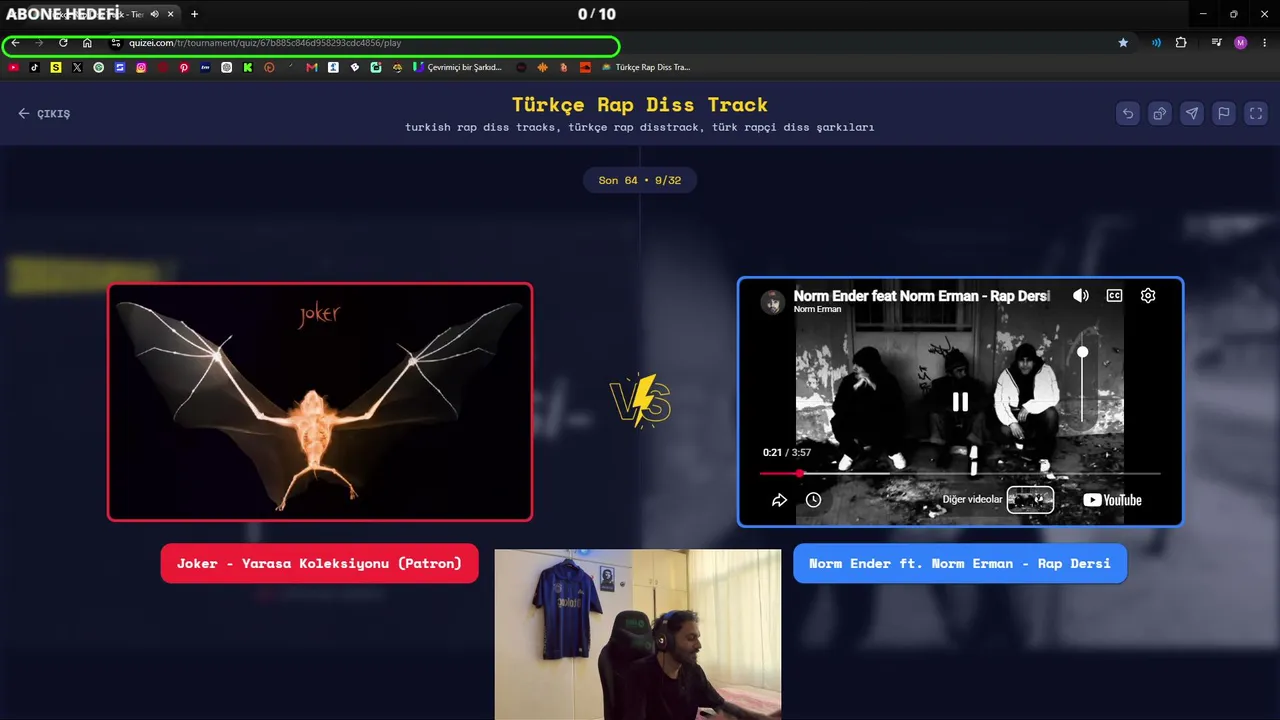Open the YouTube bookmark
Screen dimensions: 1280x720
point(13,67)
